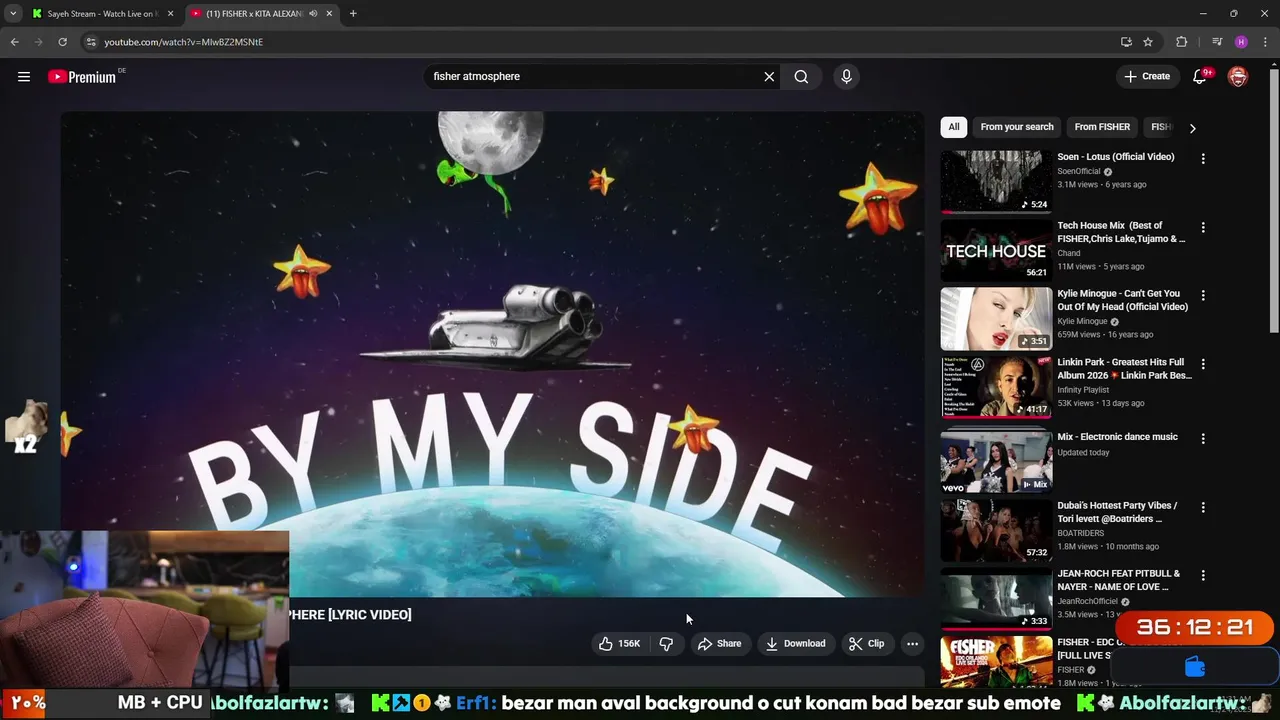Open the media control icon in the toolbar
Screen dimensions: 1280x720
[x=1217, y=42]
